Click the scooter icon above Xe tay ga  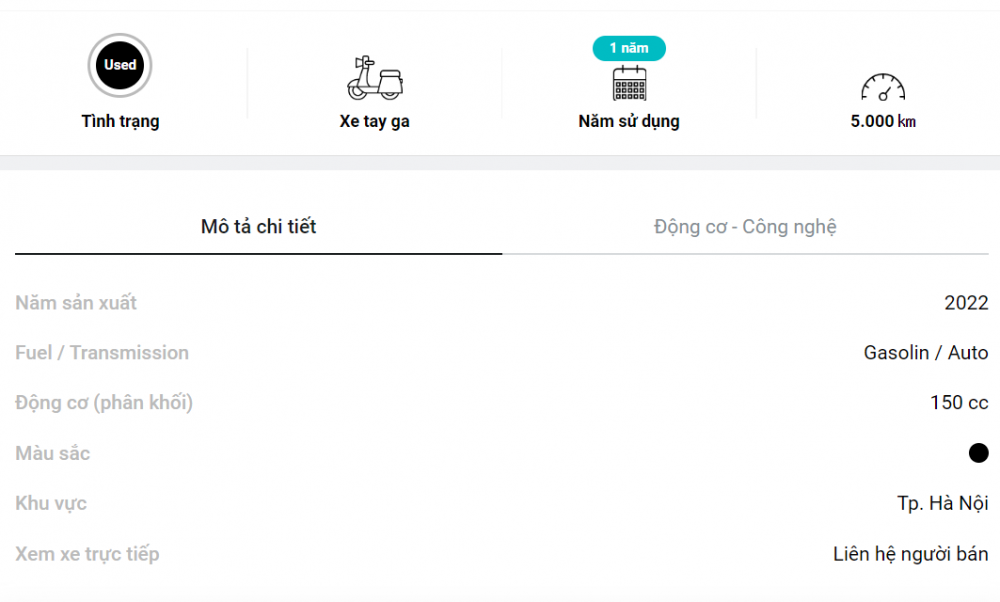point(375,78)
